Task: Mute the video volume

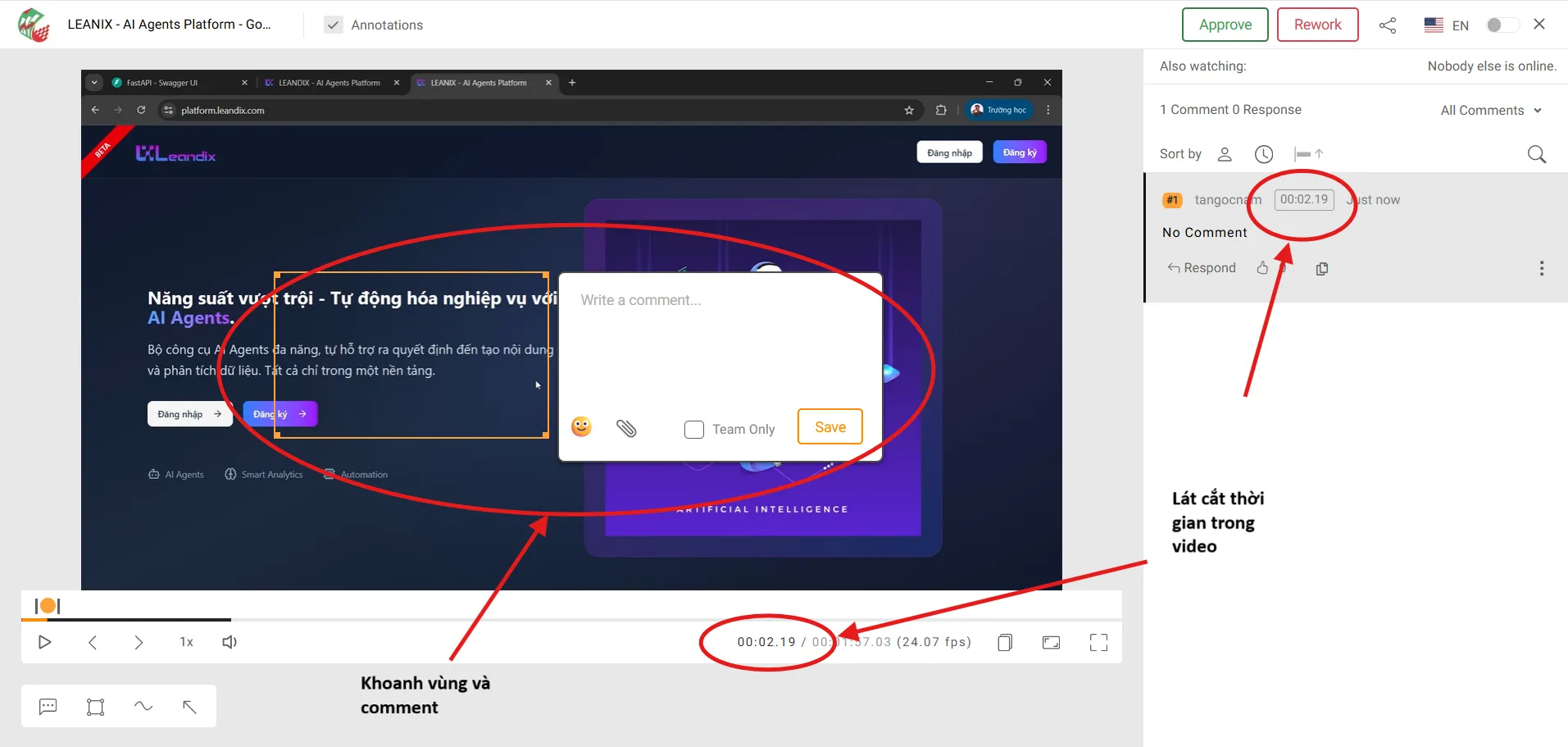Action: tap(230, 642)
